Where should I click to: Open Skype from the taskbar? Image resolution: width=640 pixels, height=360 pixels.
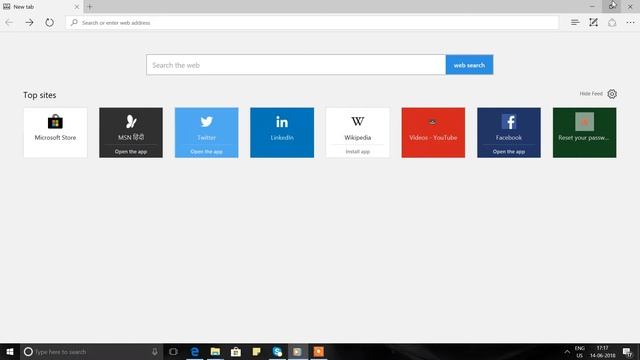(x=277, y=351)
